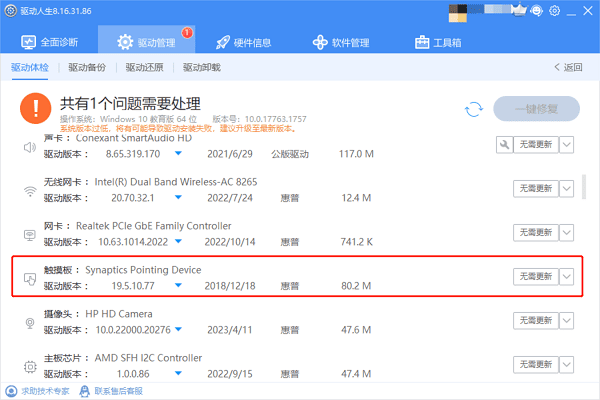This screenshot has height=400, width=600.
Task: Click the red notification badge on 驱动管理
Action: coord(187,33)
